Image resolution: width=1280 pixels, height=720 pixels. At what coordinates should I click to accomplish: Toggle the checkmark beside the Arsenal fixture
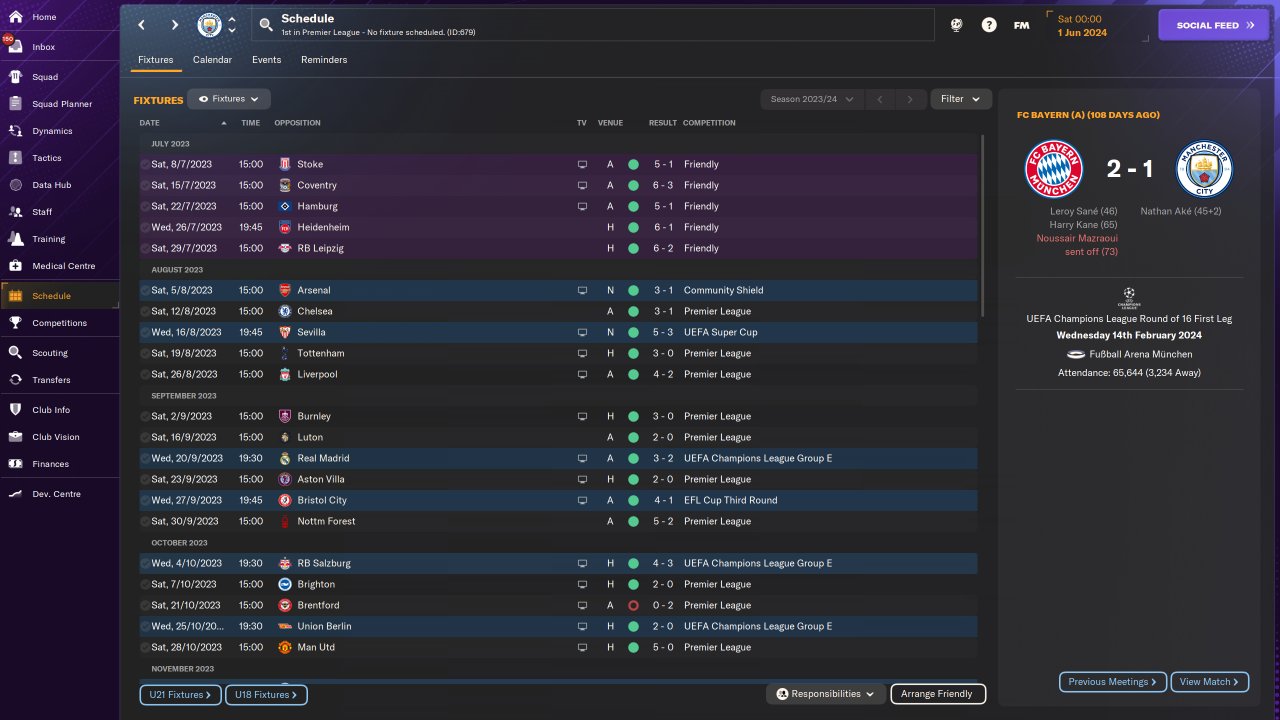coord(145,290)
